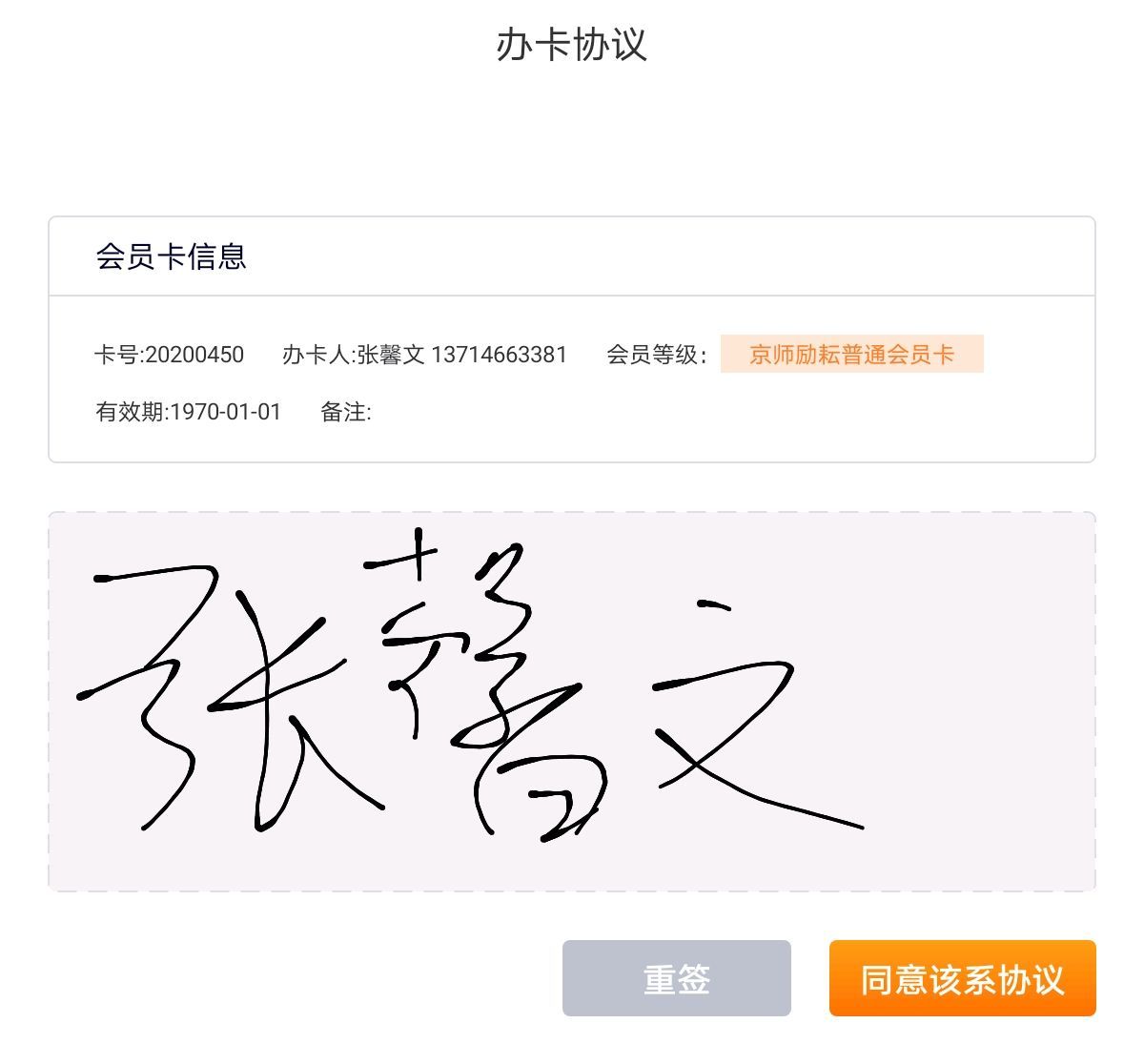Click the 会员卡信息 section header

point(171,256)
